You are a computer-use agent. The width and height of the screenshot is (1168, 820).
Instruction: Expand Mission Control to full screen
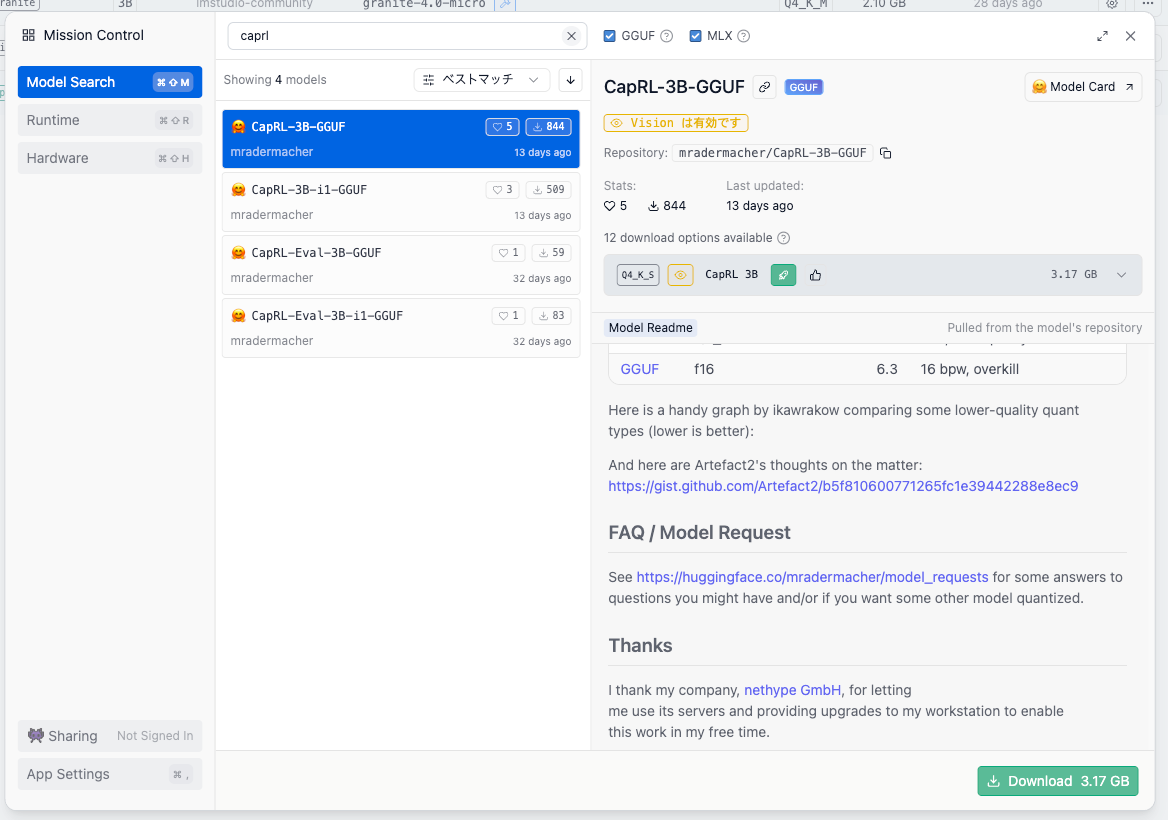(1102, 36)
